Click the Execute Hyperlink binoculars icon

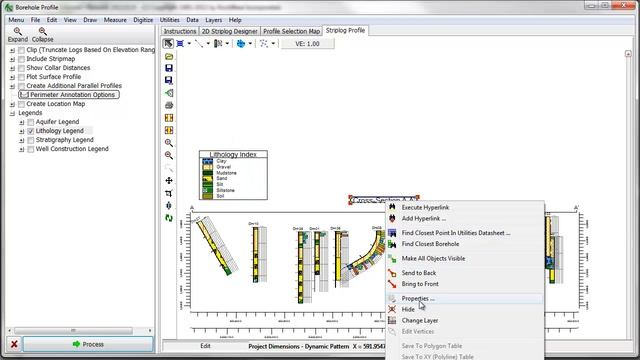point(392,207)
